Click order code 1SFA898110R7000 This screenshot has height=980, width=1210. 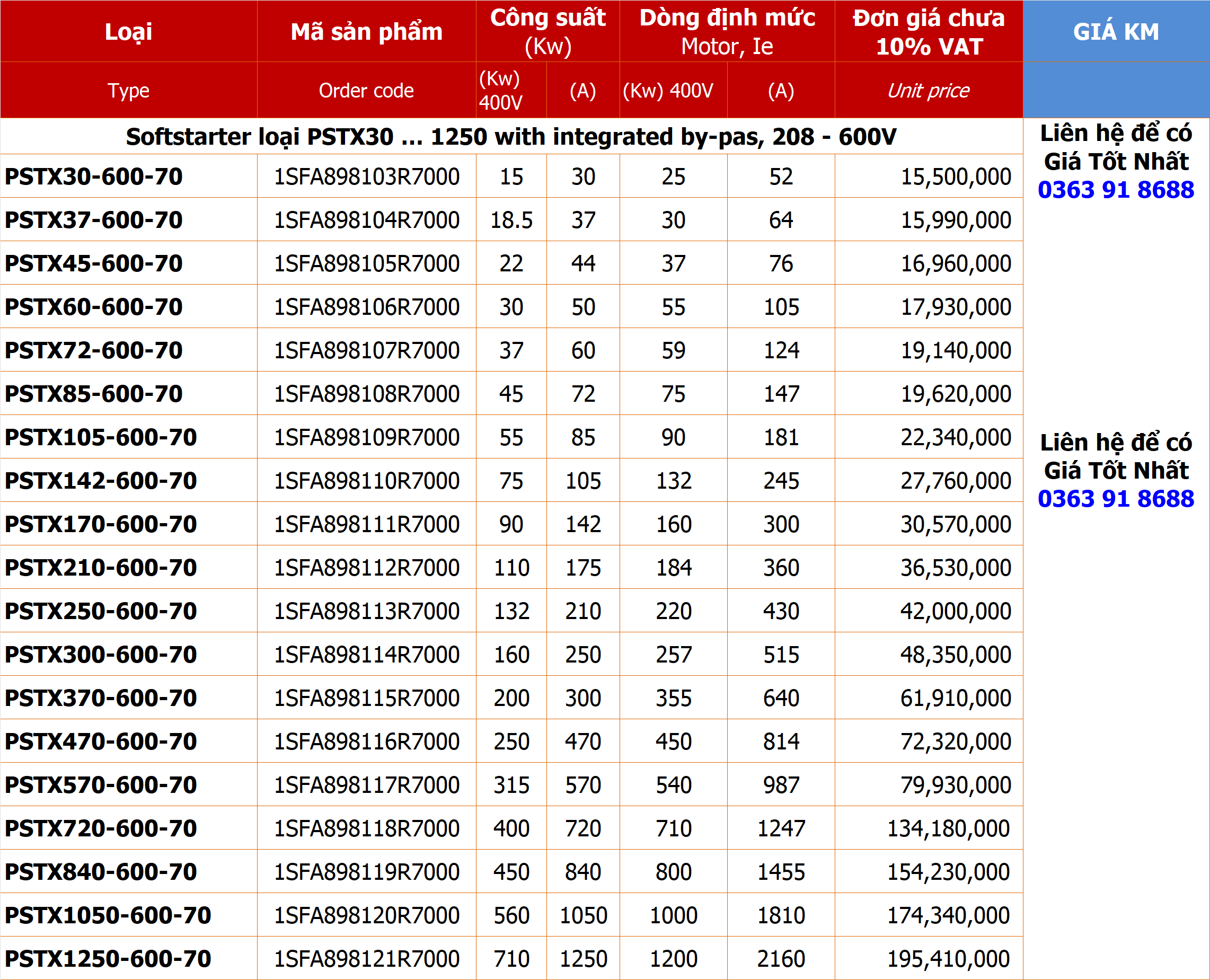366,481
